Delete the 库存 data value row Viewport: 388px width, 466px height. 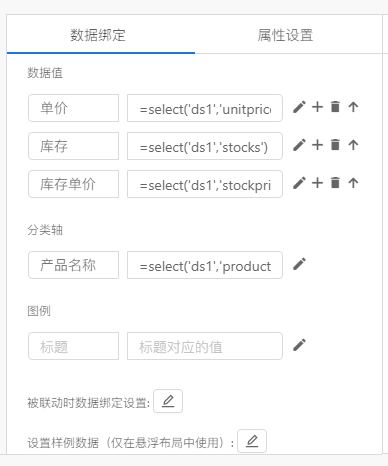(335, 145)
